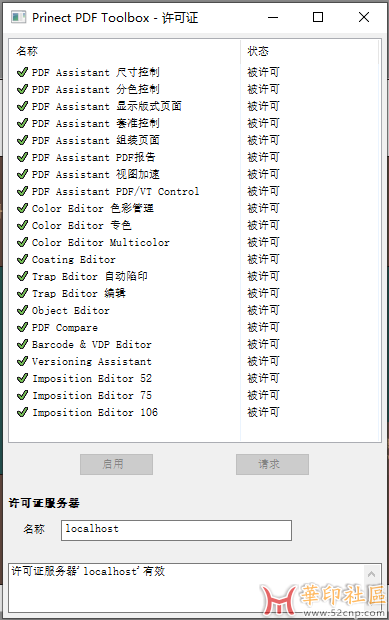
Task: Click the message 许可证服务器 'localhost' 有效
Action: click(88, 571)
